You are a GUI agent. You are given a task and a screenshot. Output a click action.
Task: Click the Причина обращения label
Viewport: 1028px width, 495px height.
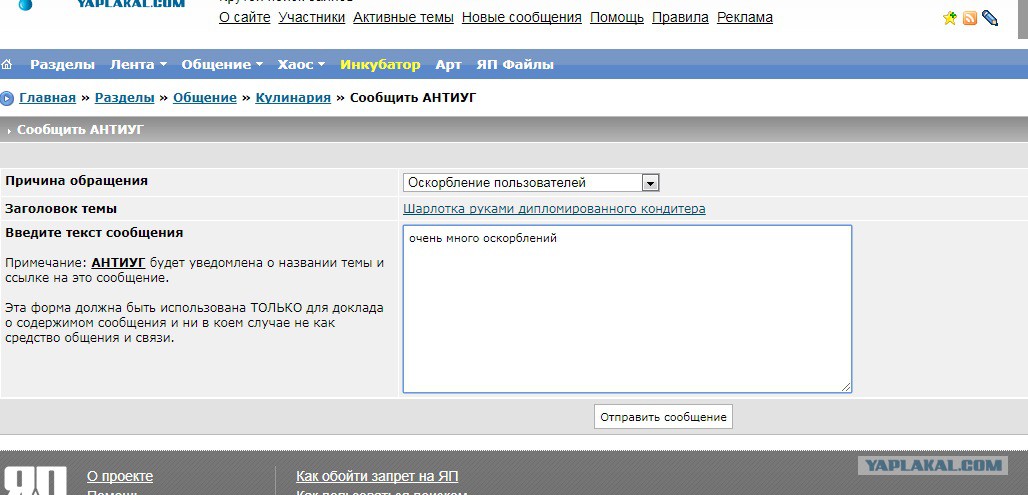click(77, 180)
